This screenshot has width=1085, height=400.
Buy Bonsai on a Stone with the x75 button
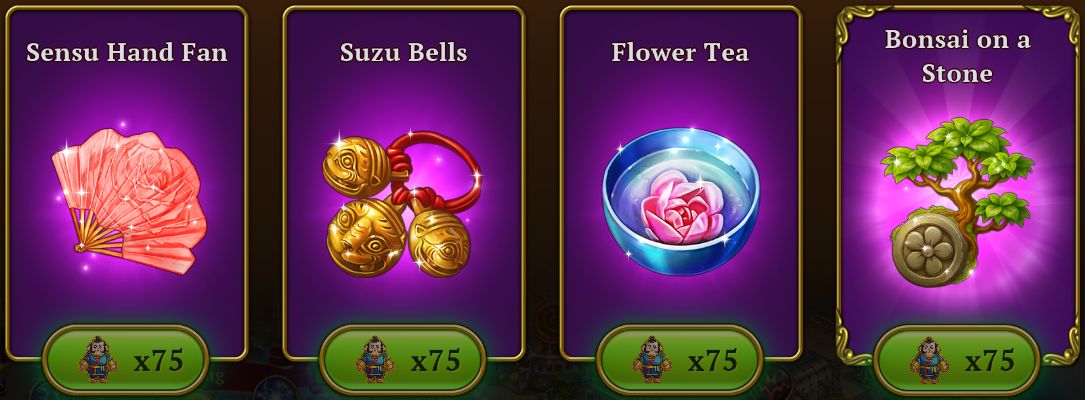pyautogui.click(x=957, y=360)
